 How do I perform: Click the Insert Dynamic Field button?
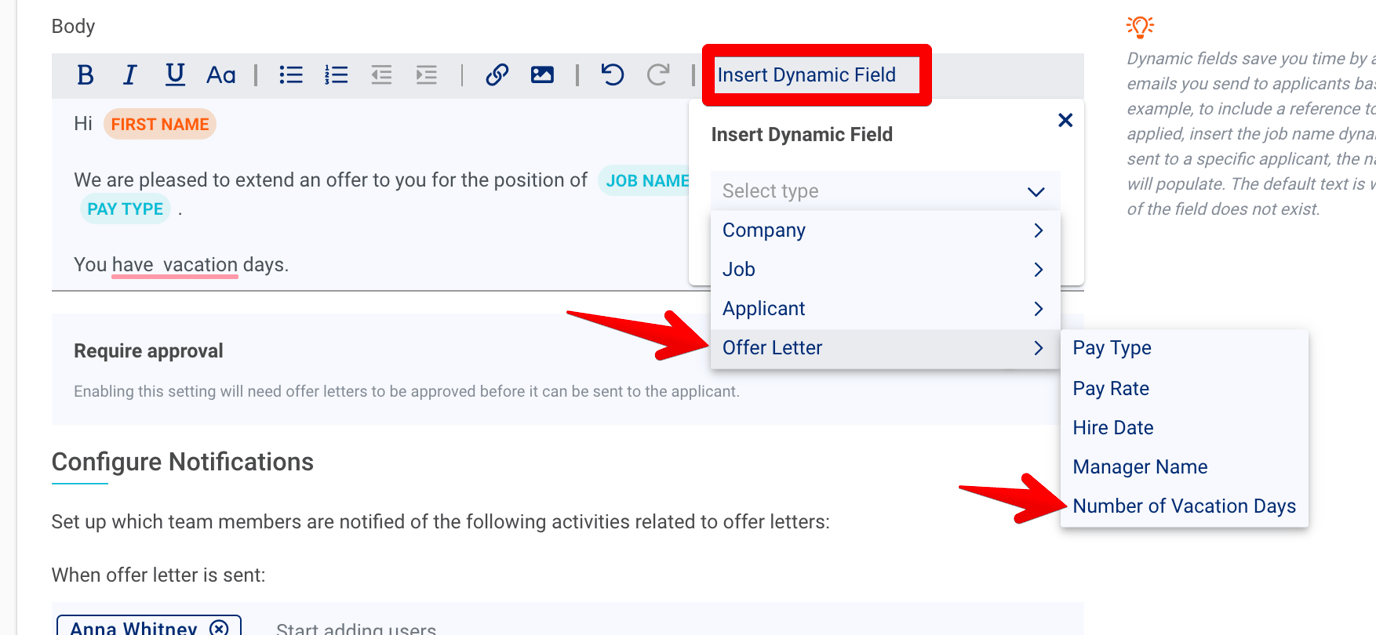click(816, 74)
